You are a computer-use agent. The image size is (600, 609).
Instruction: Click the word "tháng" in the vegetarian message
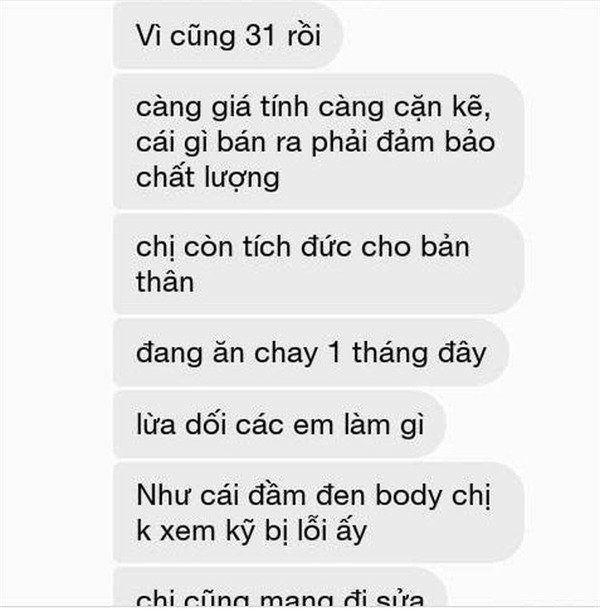(390, 355)
